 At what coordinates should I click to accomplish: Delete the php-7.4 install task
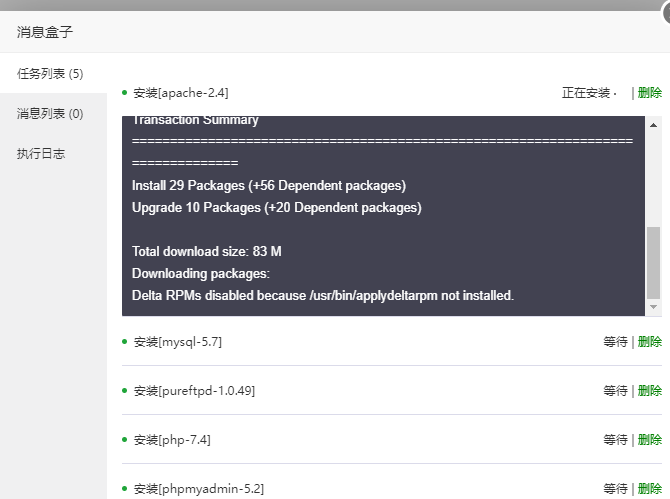tap(649, 440)
